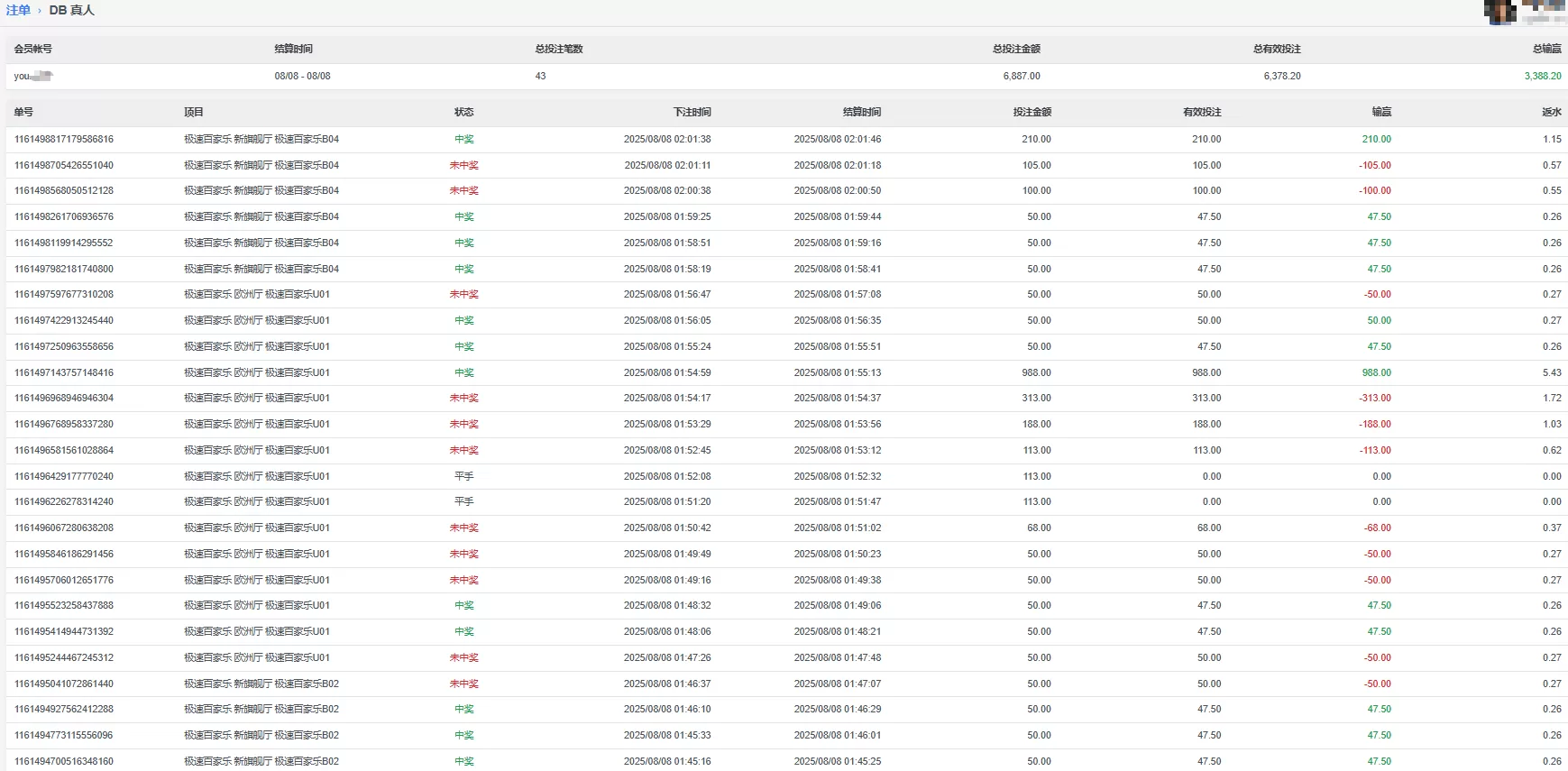Image resolution: width=1568 pixels, height=771 pixels.
Task: Click the DB 真人 breadcrumb title
Action: 71,10
